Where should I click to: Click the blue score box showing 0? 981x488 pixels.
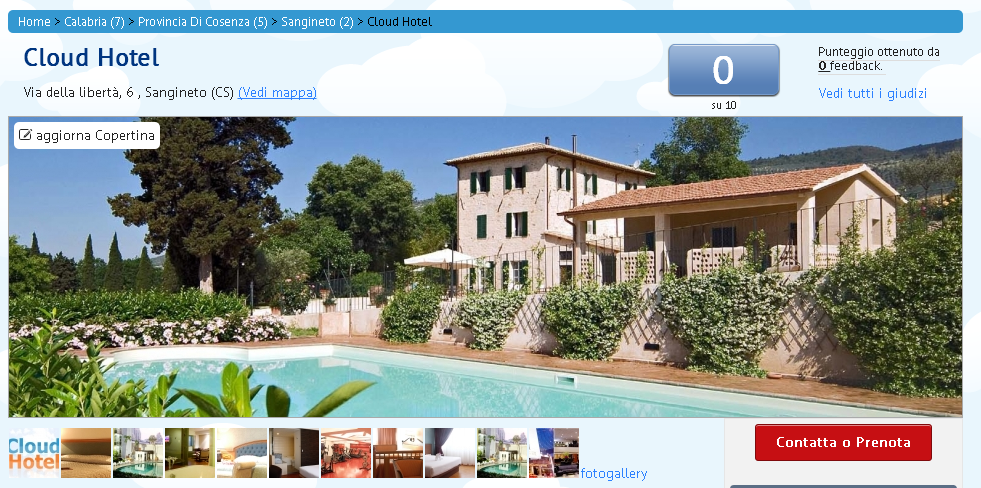pyautogui.click(x=723, y=70)
